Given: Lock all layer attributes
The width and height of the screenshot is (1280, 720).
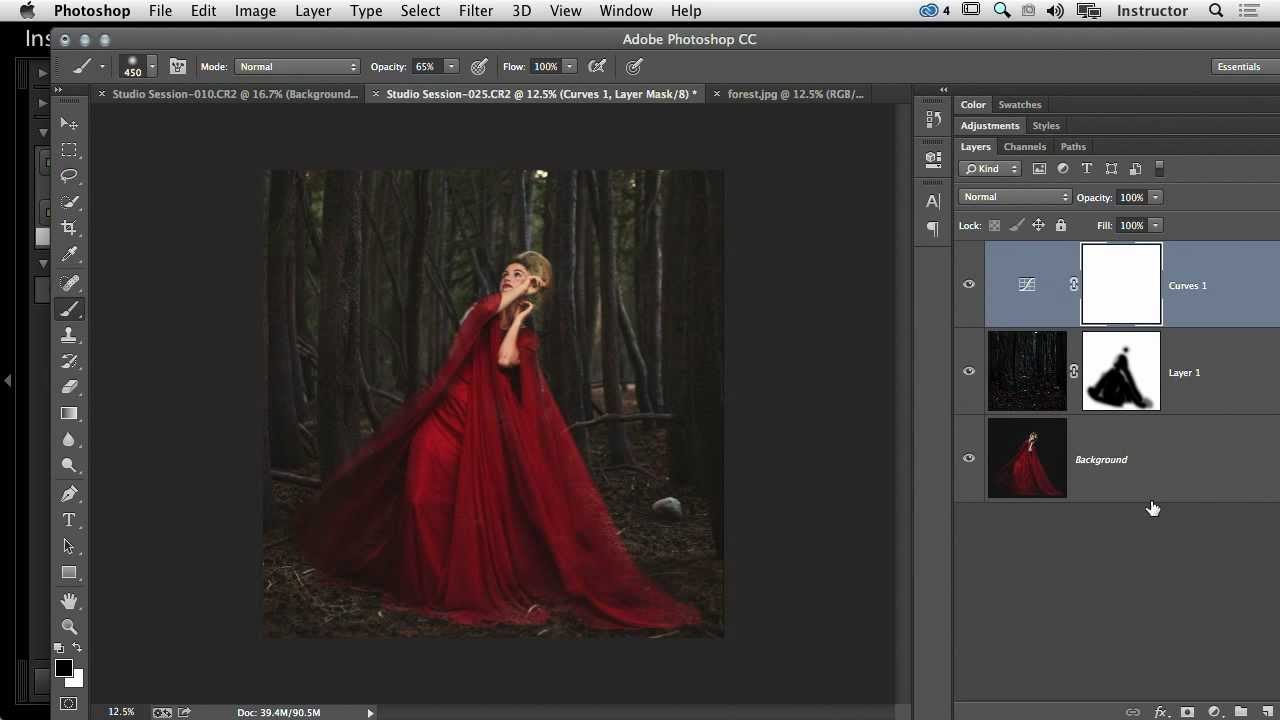Looking at the screenshot, I should pyautogui.click(x=1061, y=226).
